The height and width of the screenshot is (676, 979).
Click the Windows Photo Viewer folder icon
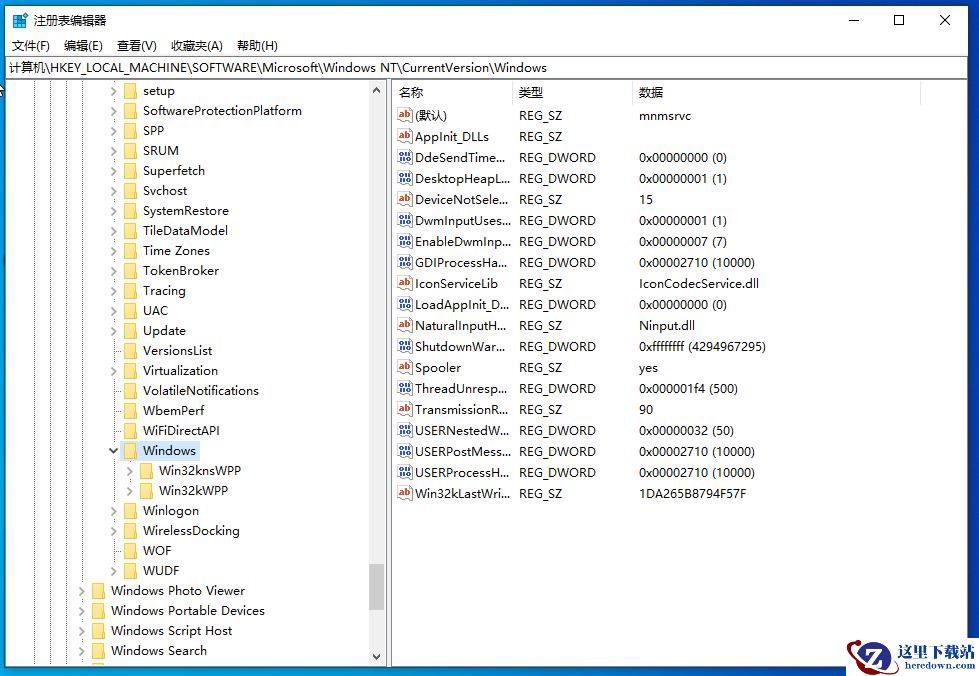pyautogui.click(x=98, y=591)
